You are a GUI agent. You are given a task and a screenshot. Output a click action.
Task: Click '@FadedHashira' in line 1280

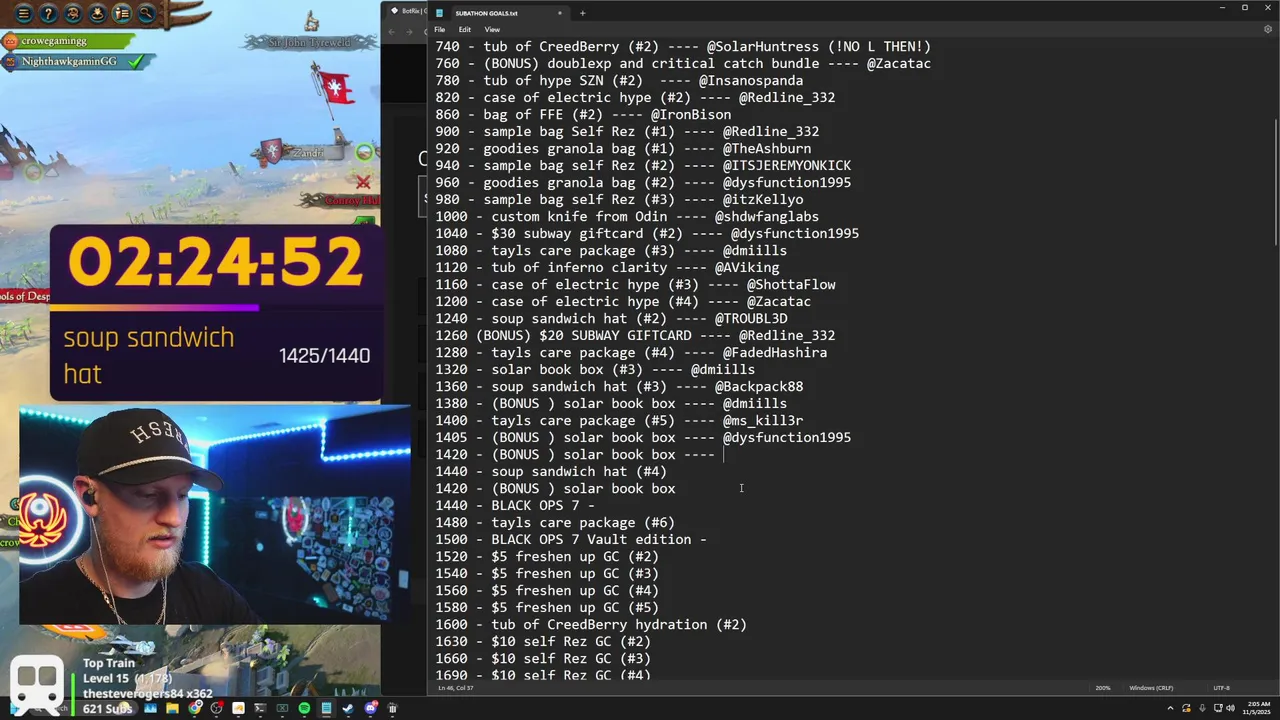(x=775, y=352)
